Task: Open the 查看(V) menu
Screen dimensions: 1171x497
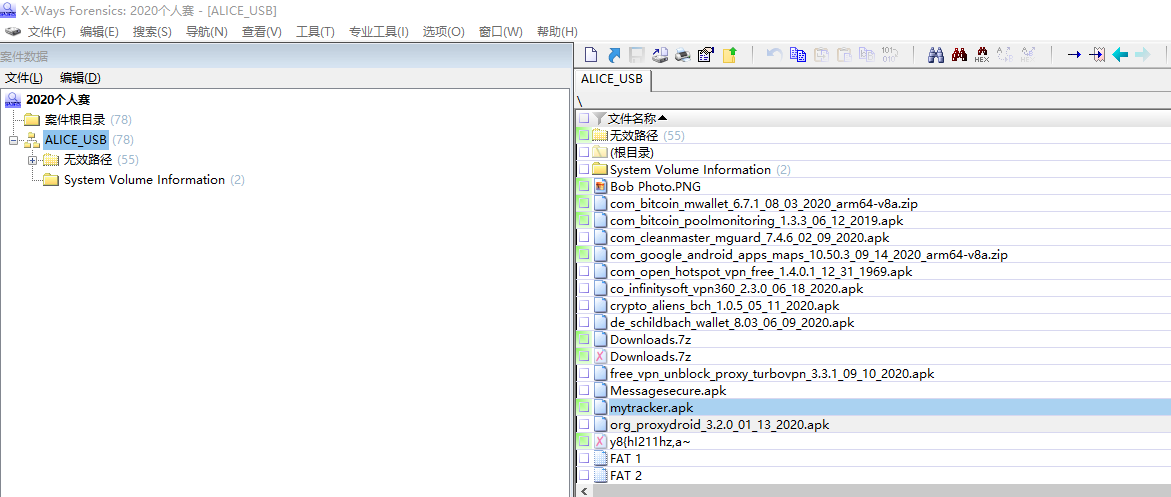Action: point(261,32)
